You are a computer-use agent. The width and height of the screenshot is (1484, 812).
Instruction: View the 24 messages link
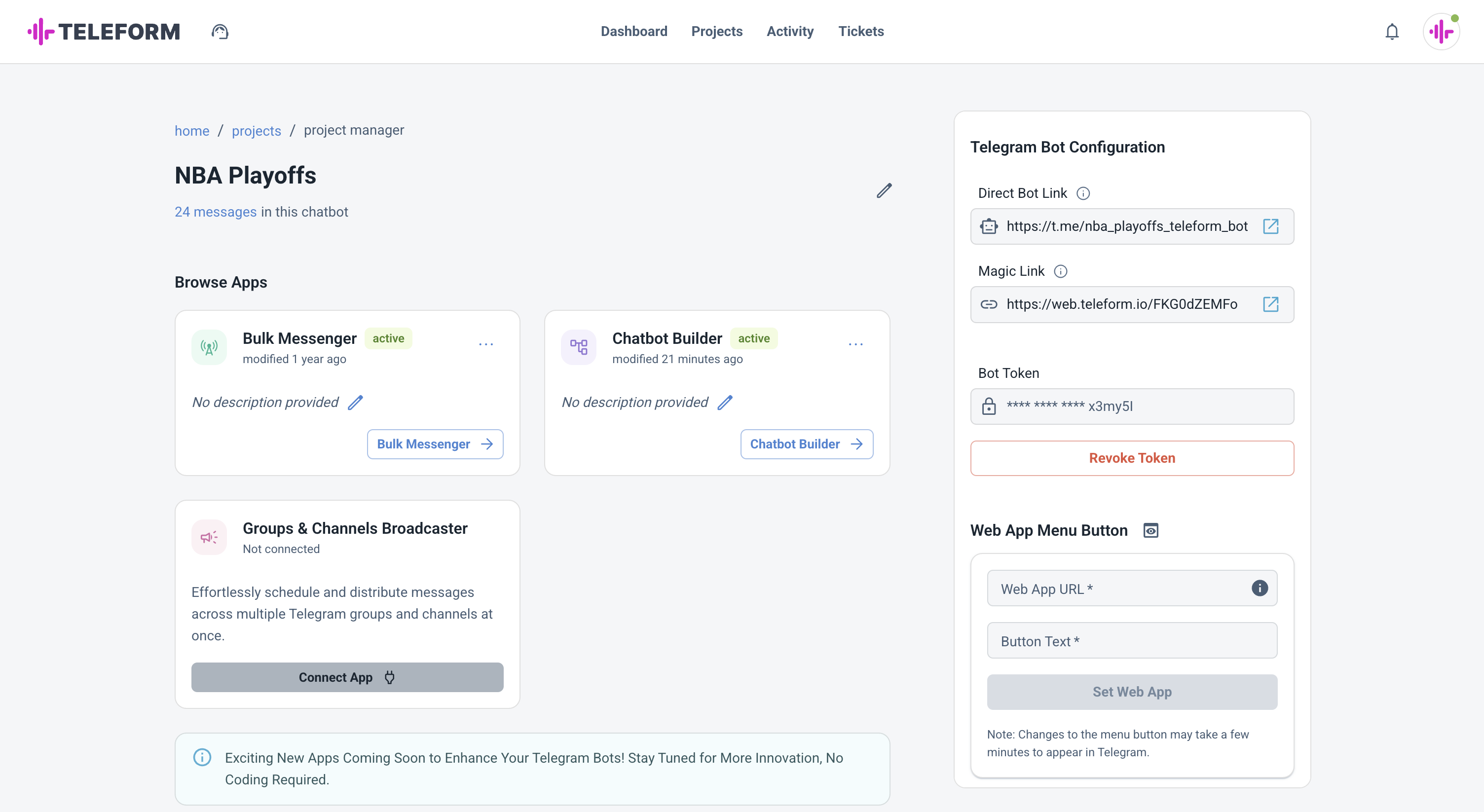tap(216, 212)
